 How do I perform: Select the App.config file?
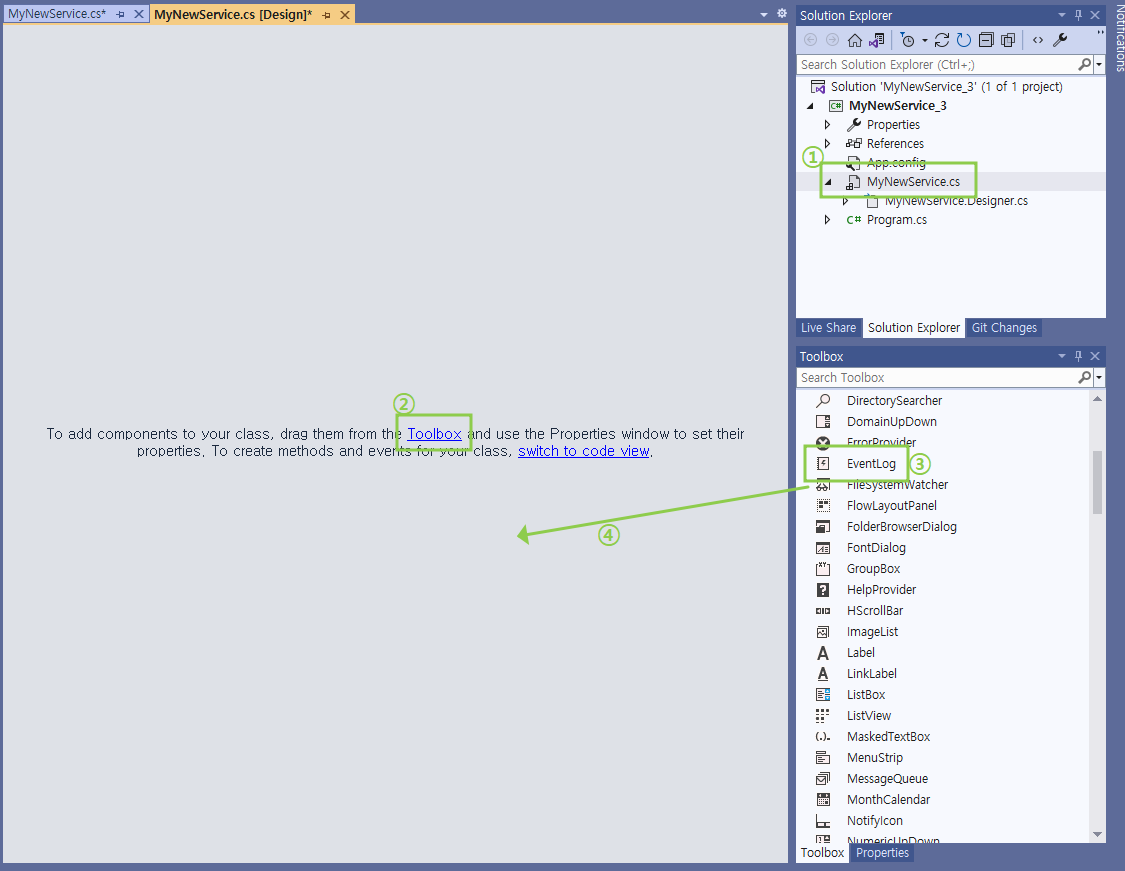tap(895, 163)
